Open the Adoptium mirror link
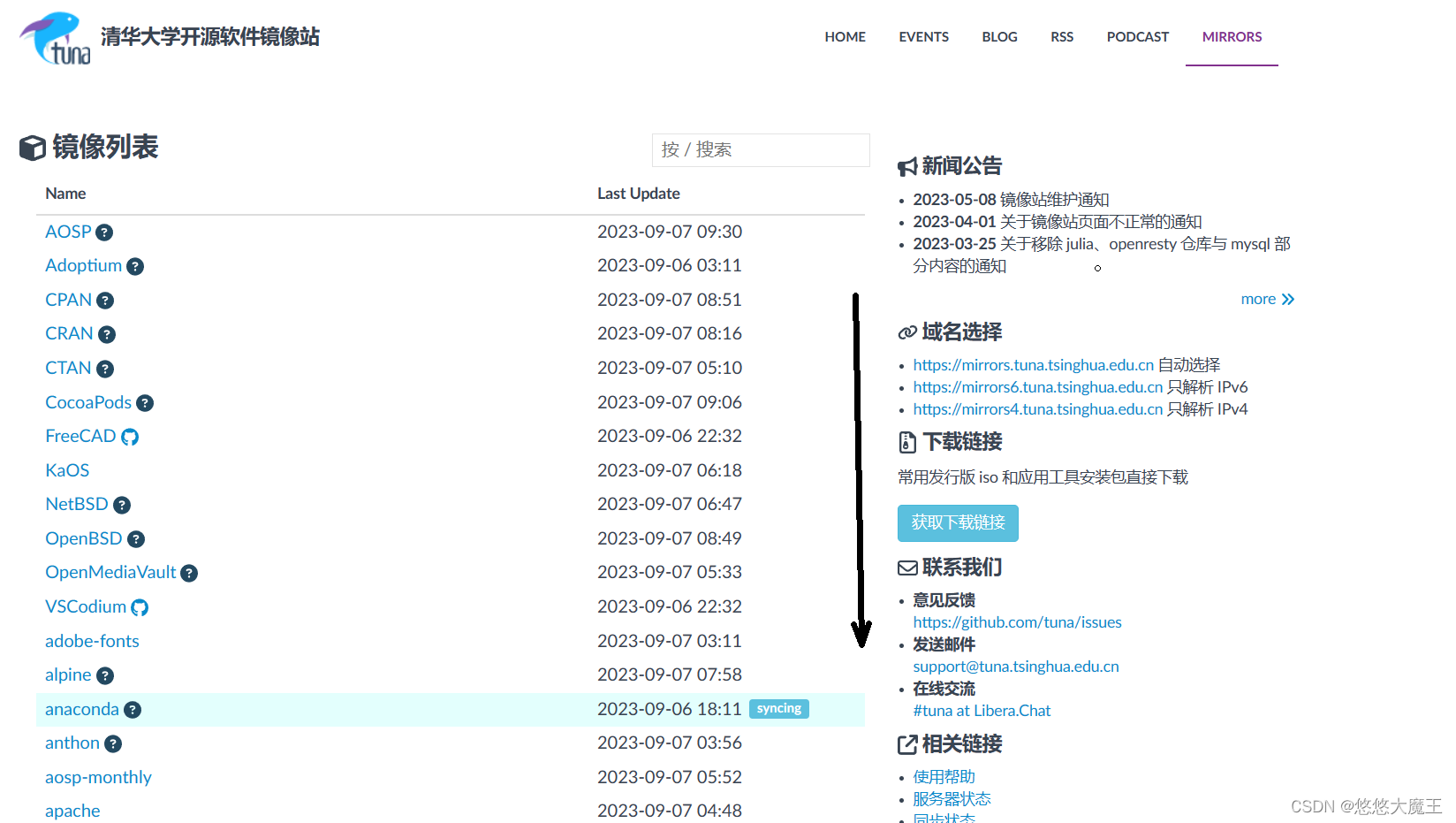 [84, 265]
